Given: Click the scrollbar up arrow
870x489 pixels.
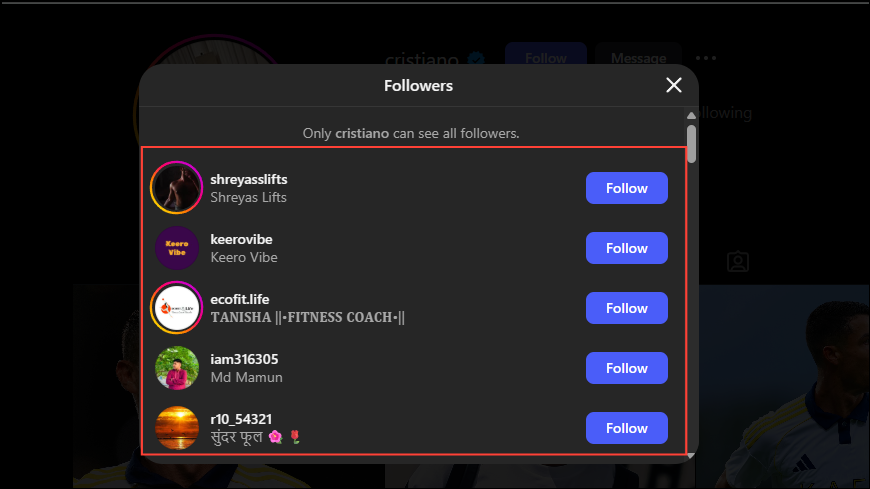Looking at the screenshot, I should click(691, 115).
